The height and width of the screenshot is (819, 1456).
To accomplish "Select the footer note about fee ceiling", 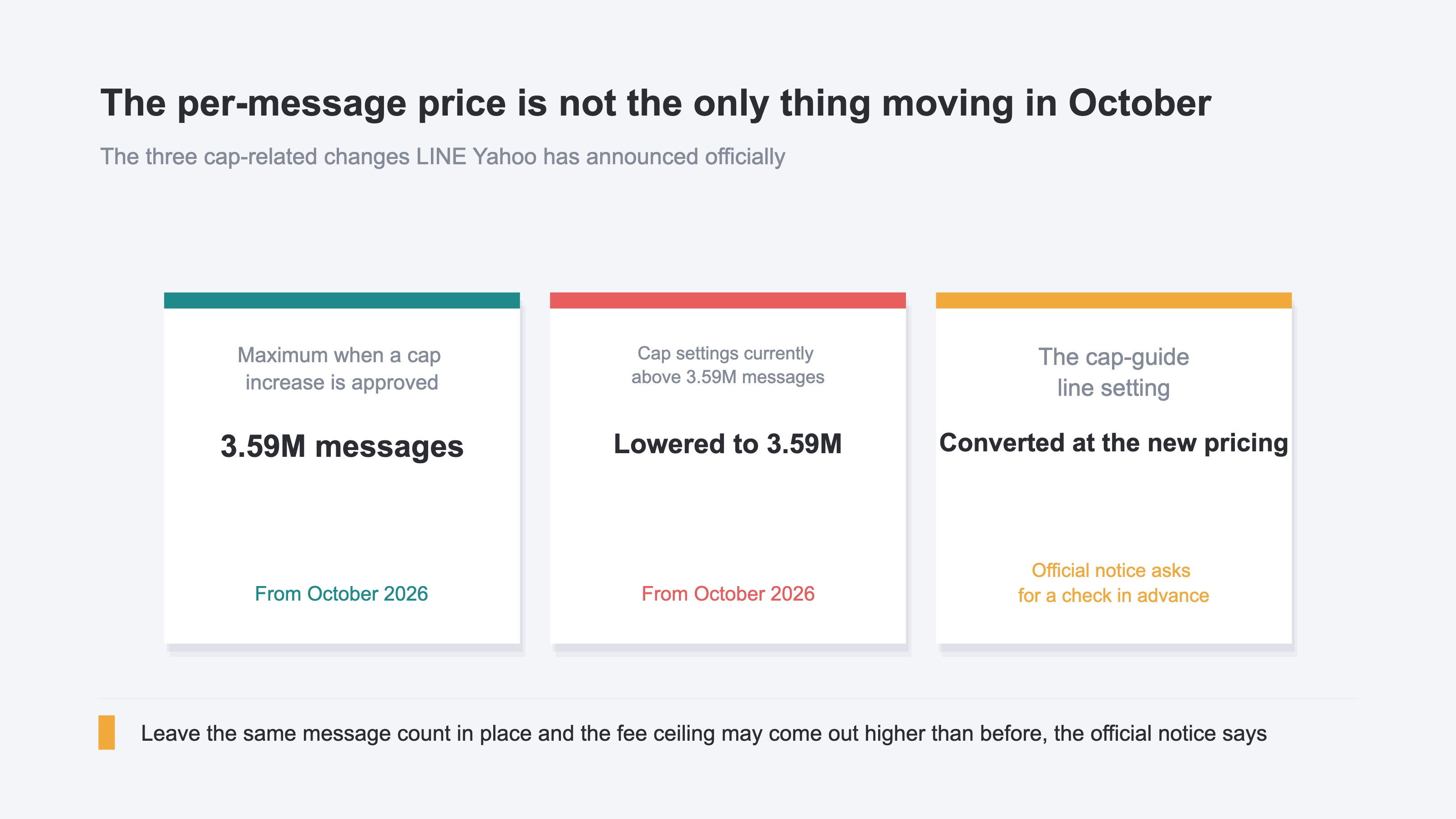I will tap(704, 733).
